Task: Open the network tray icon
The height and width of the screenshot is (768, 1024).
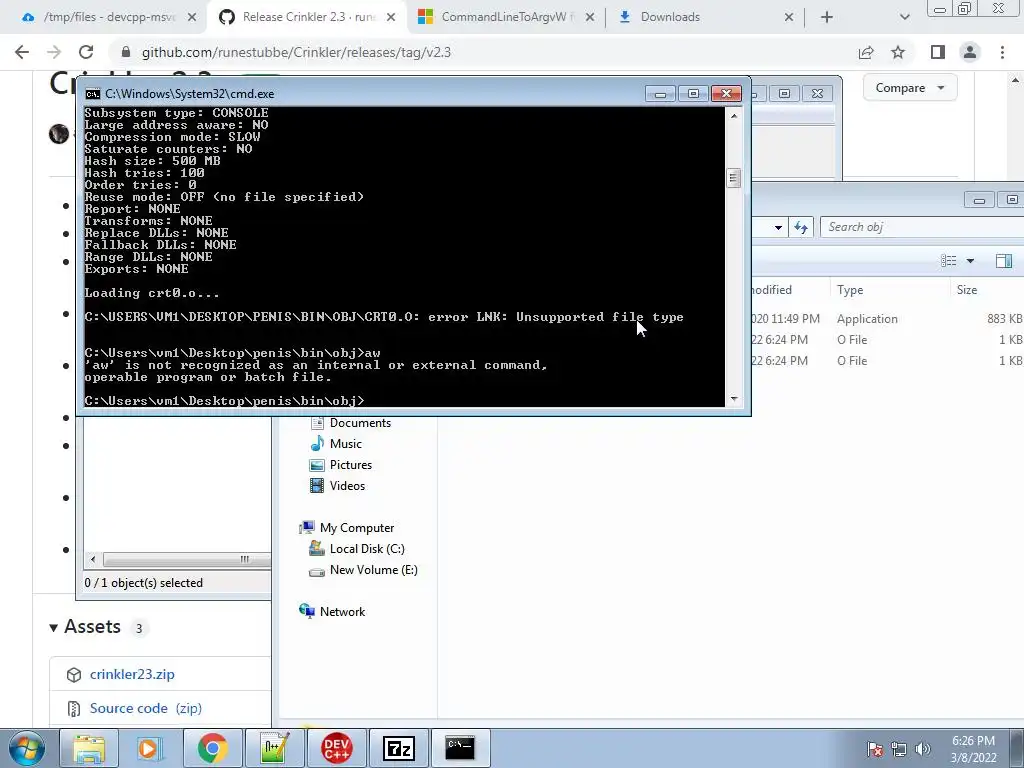Action: pos(899,749)
